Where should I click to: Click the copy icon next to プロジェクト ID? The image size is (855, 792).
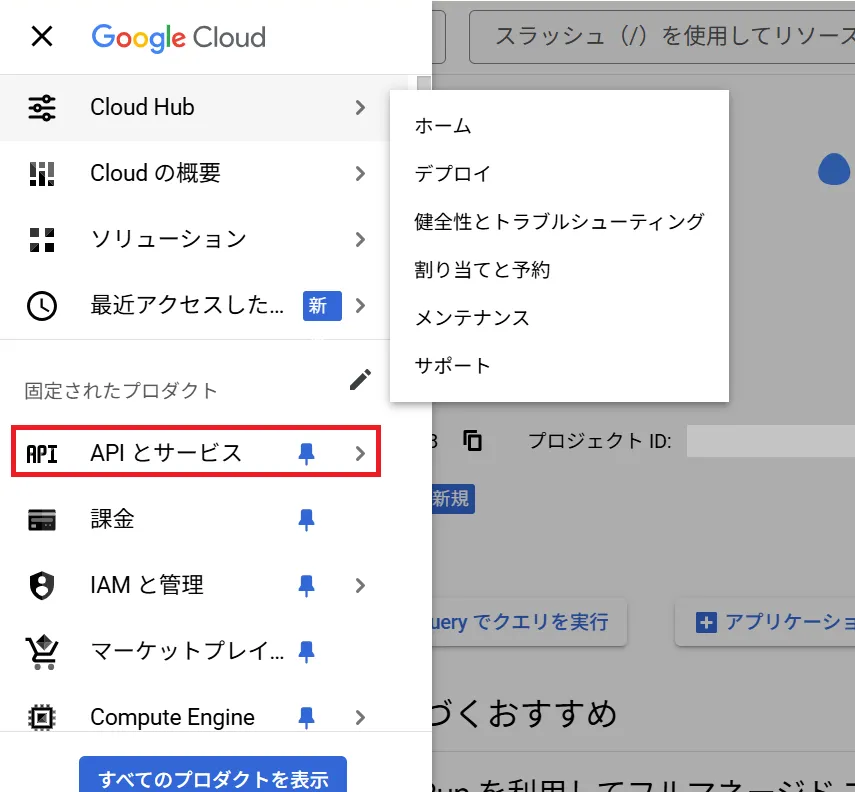point(472,440)
